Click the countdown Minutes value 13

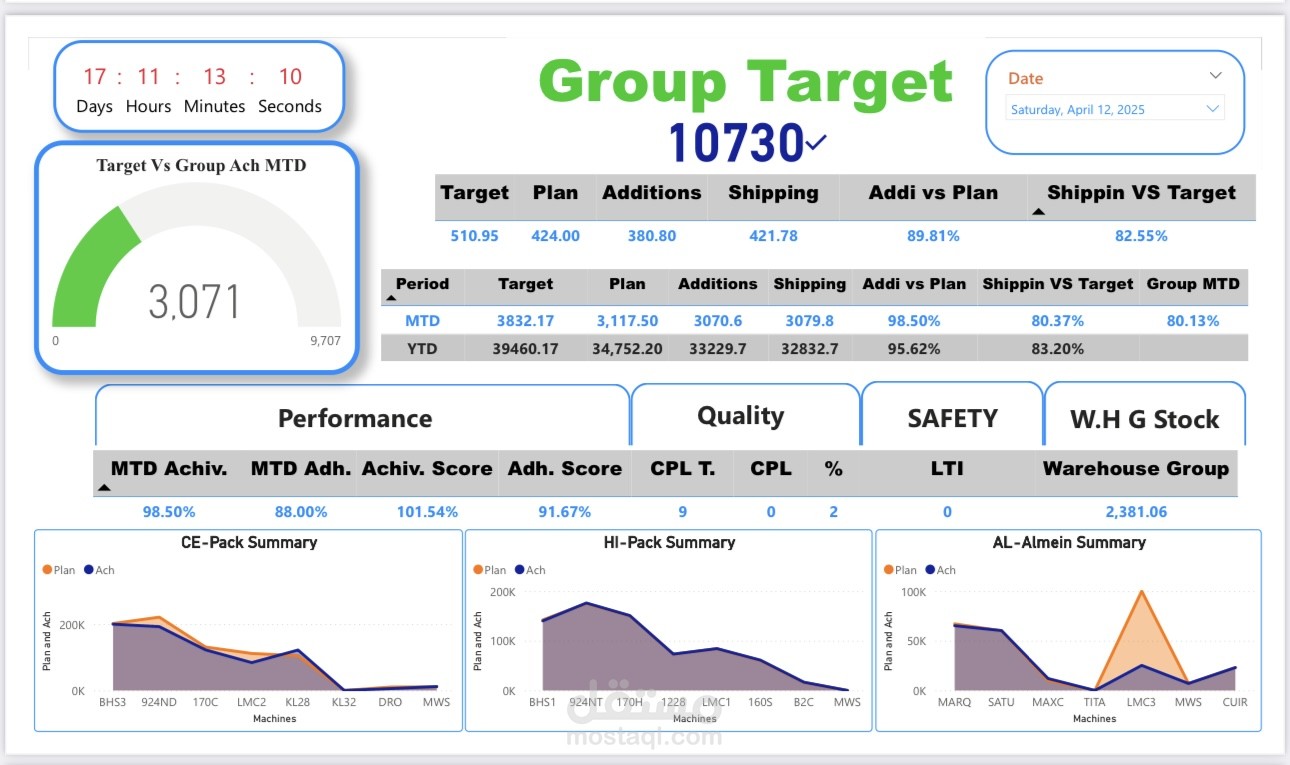(x=214, y=77)
